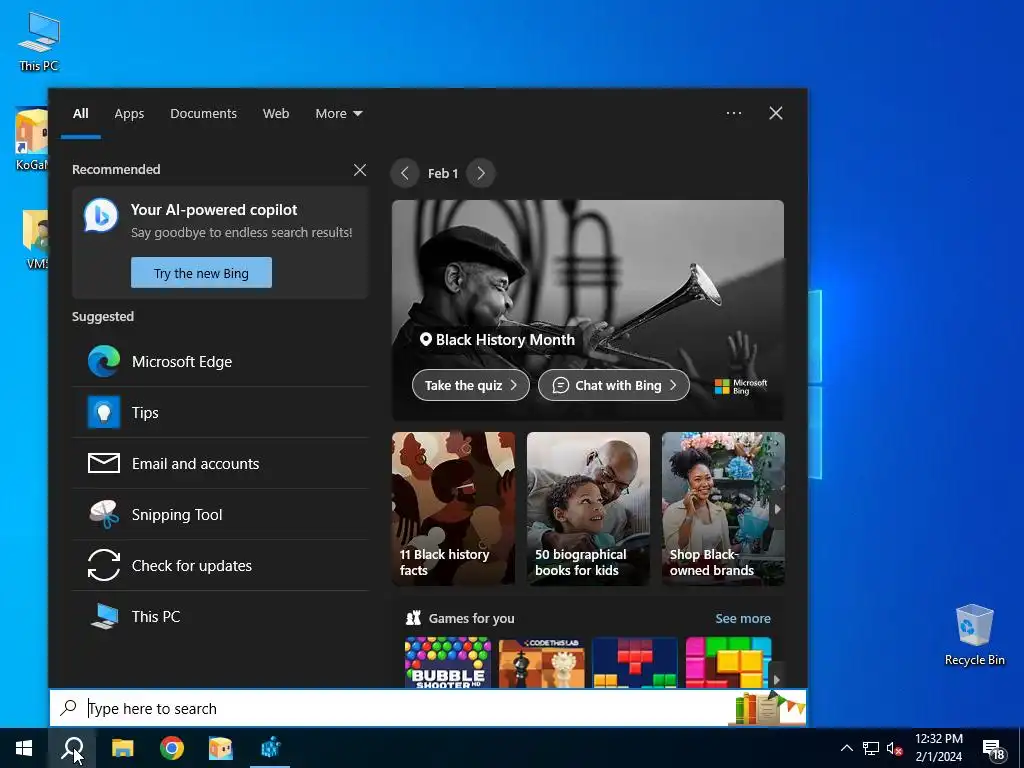Viewport: 1024px width, 768px height.
Task: Open File Explorer from the taskbar
Action: point(122,748)
